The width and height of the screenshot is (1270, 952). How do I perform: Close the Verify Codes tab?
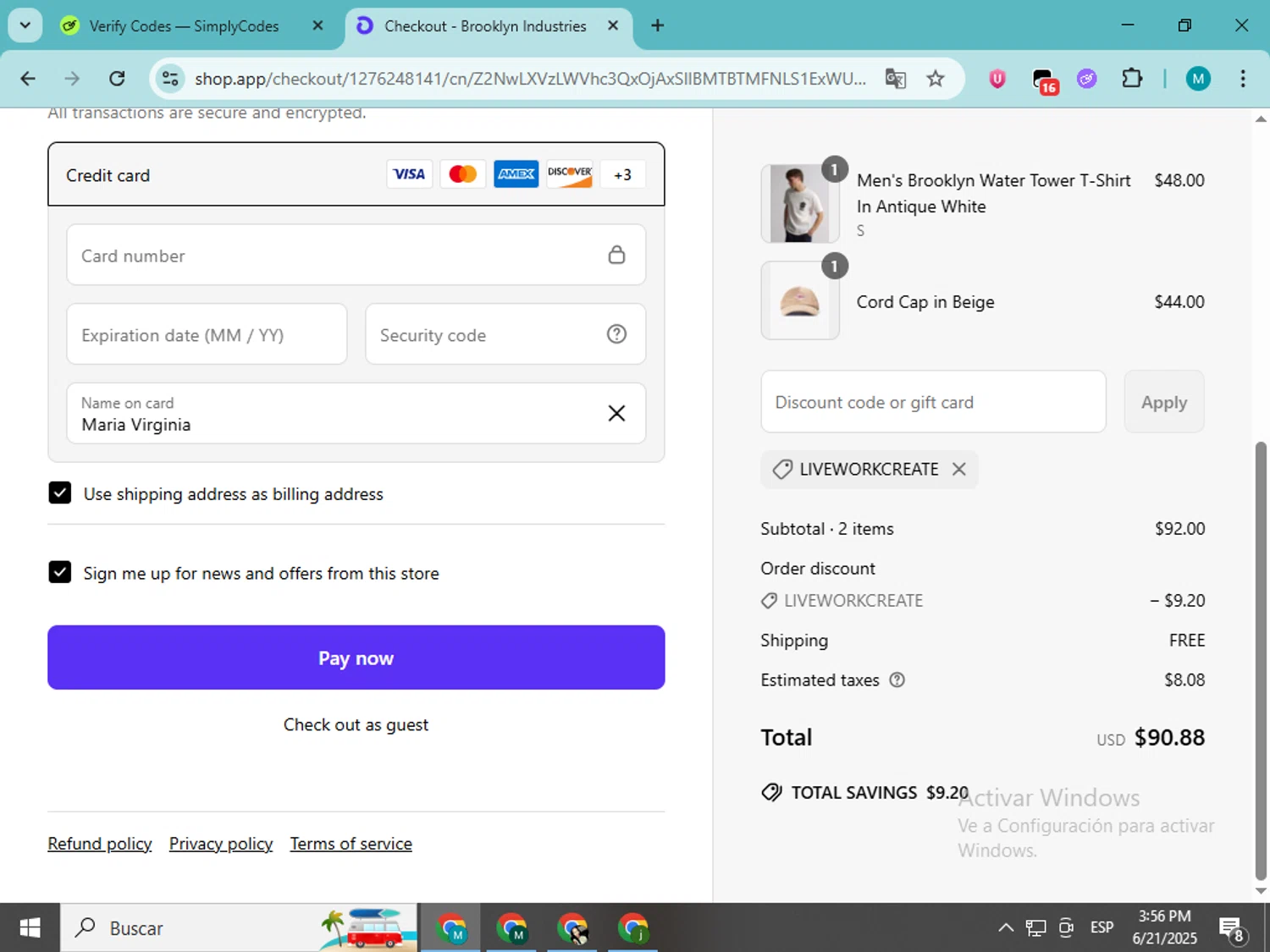click(x=318, y=25)
